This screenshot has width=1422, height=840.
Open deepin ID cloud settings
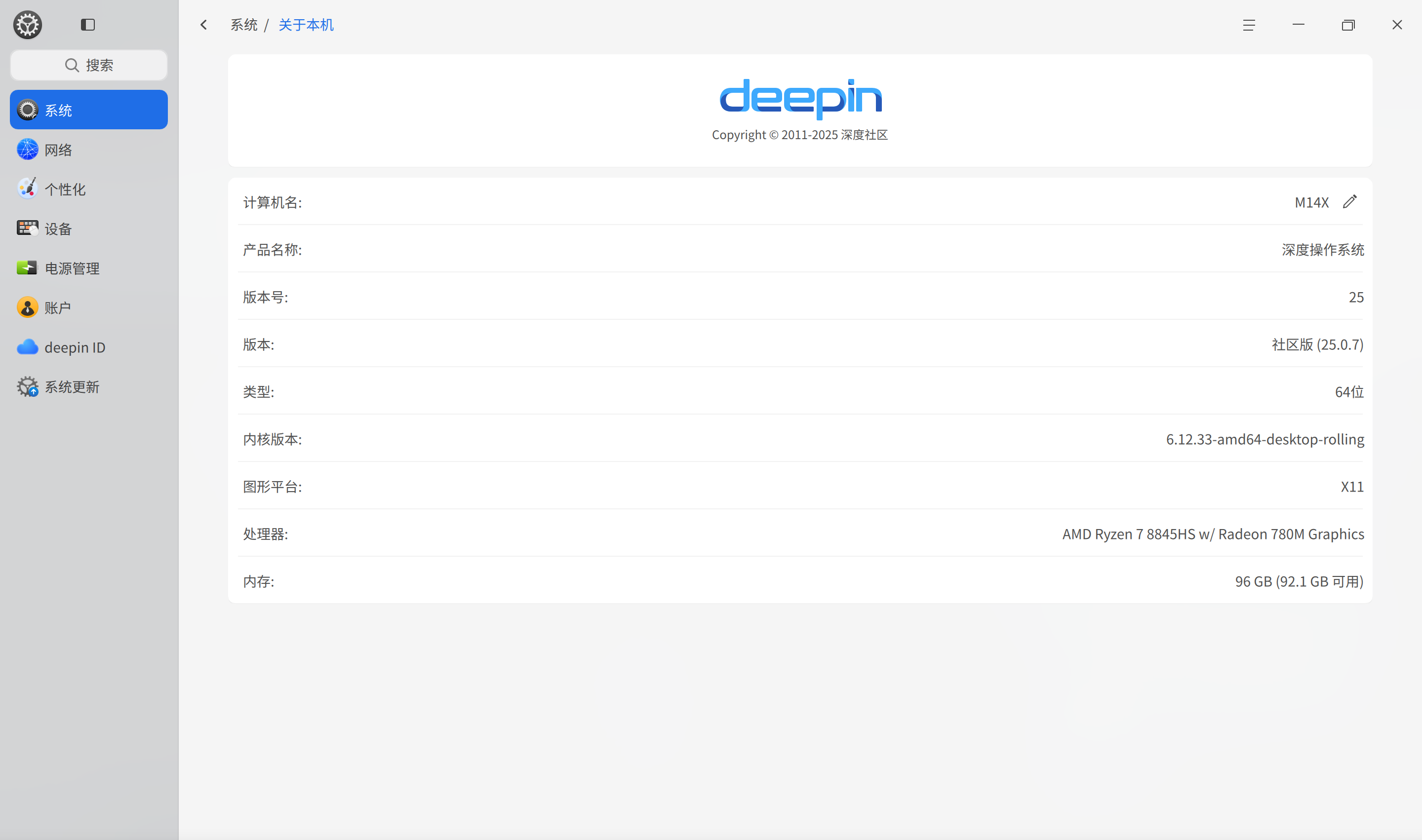coord(89,347)
